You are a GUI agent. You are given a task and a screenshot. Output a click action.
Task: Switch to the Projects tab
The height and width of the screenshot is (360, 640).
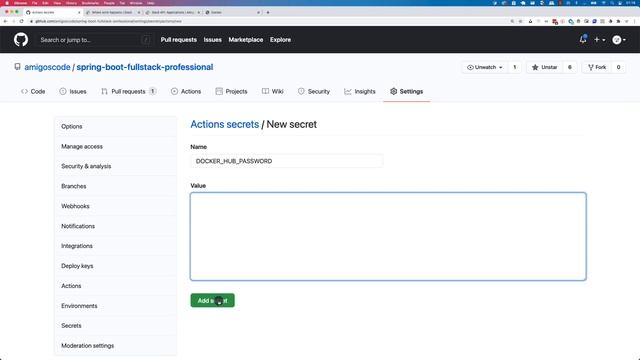[231, 91]
